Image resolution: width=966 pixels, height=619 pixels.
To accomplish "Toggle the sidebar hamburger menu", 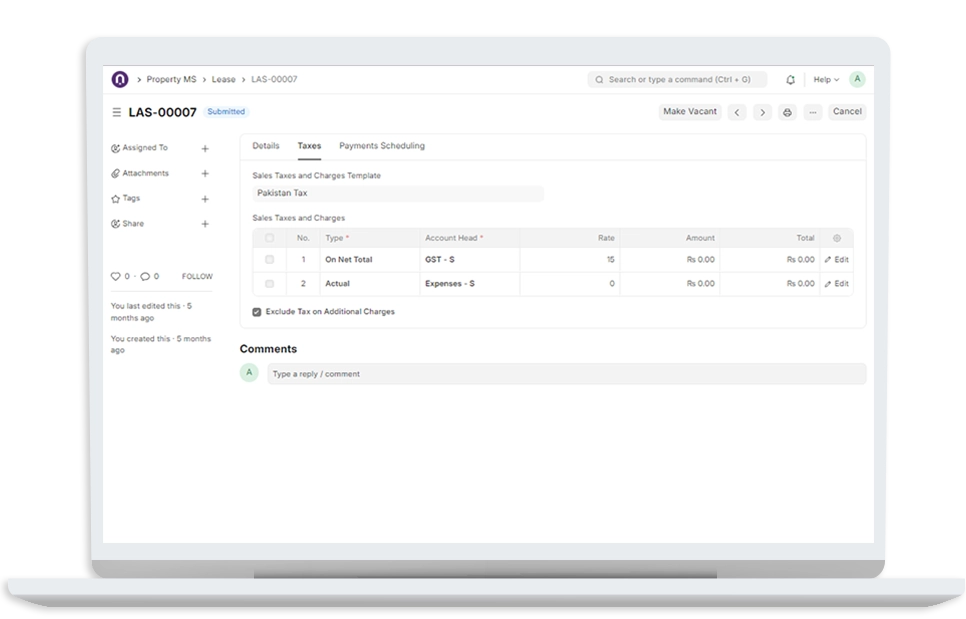I will 117,113.
